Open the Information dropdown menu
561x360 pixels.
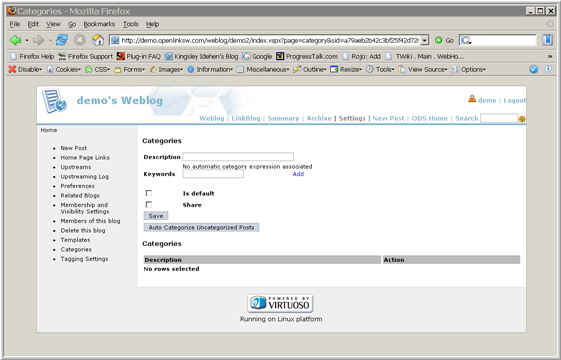tap(210, 69)
